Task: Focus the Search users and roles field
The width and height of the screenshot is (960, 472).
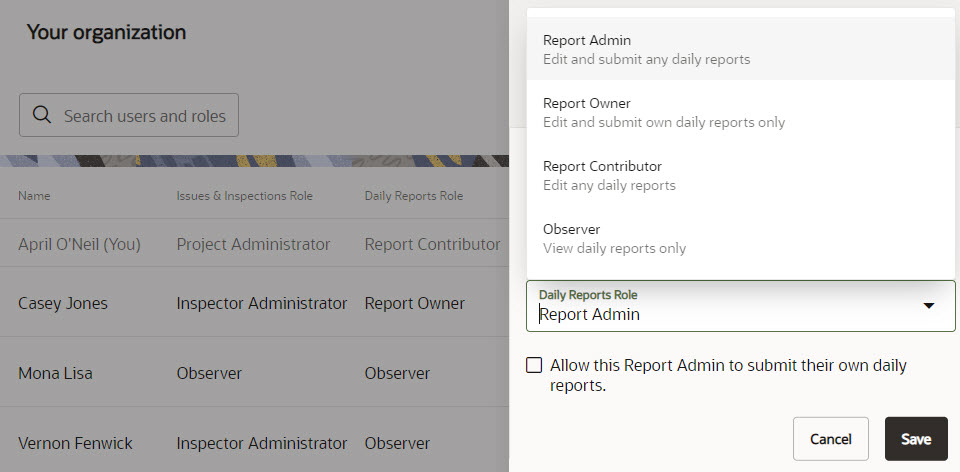Action: [129, 115]
